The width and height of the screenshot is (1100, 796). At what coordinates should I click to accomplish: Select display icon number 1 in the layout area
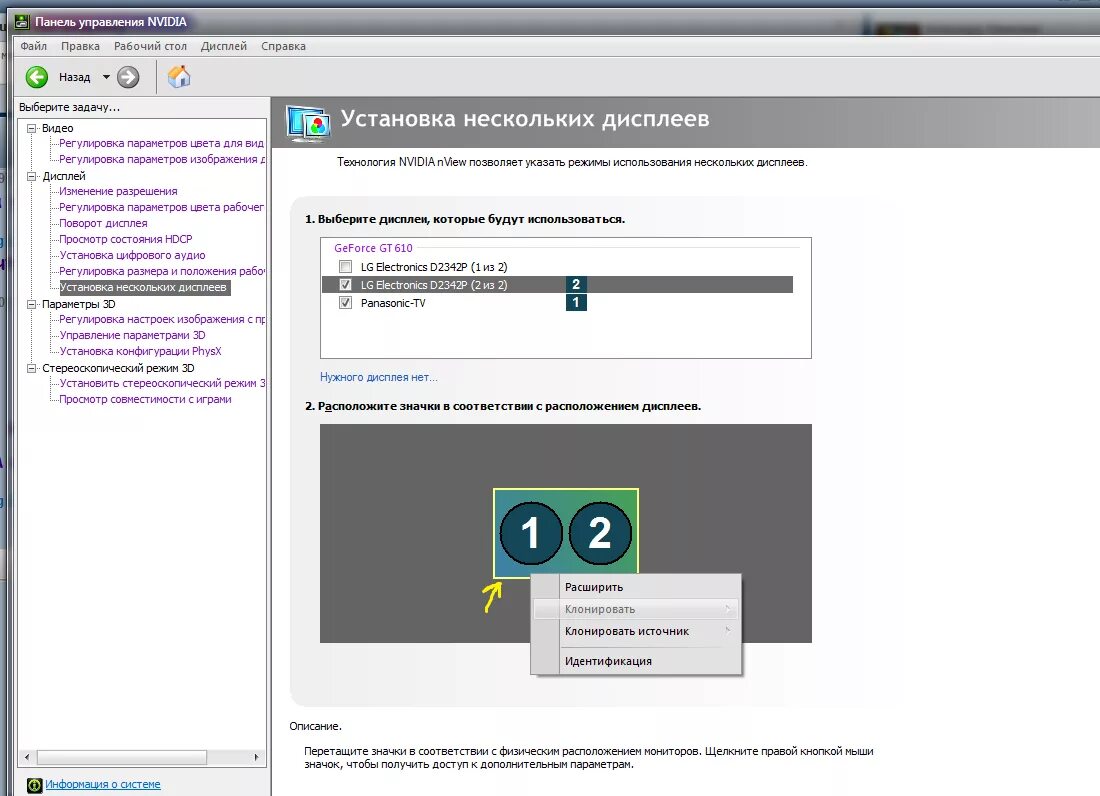point(531,533)
